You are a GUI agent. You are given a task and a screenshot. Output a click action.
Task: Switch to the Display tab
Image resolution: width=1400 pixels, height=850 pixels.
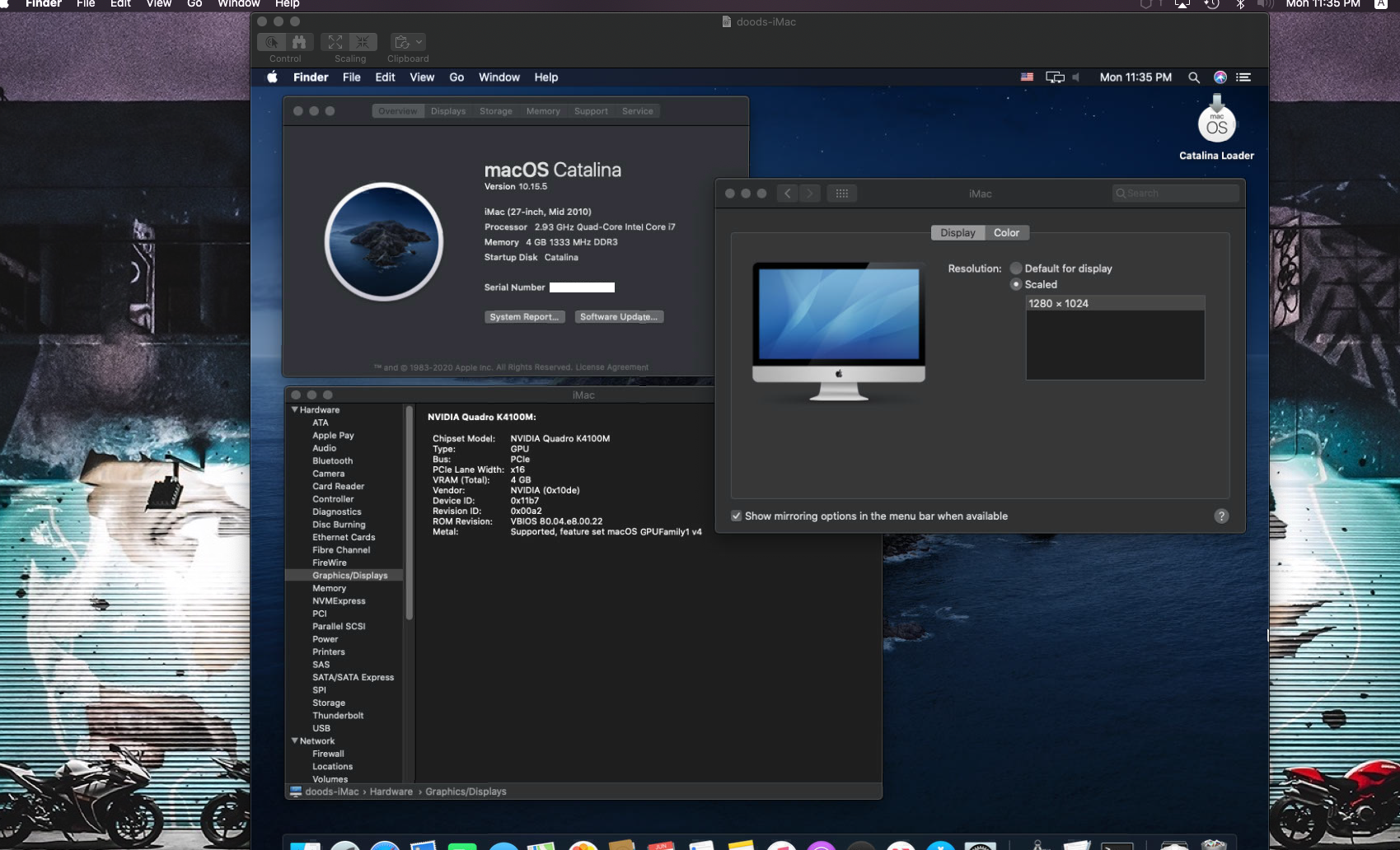[x=958, y=233]
